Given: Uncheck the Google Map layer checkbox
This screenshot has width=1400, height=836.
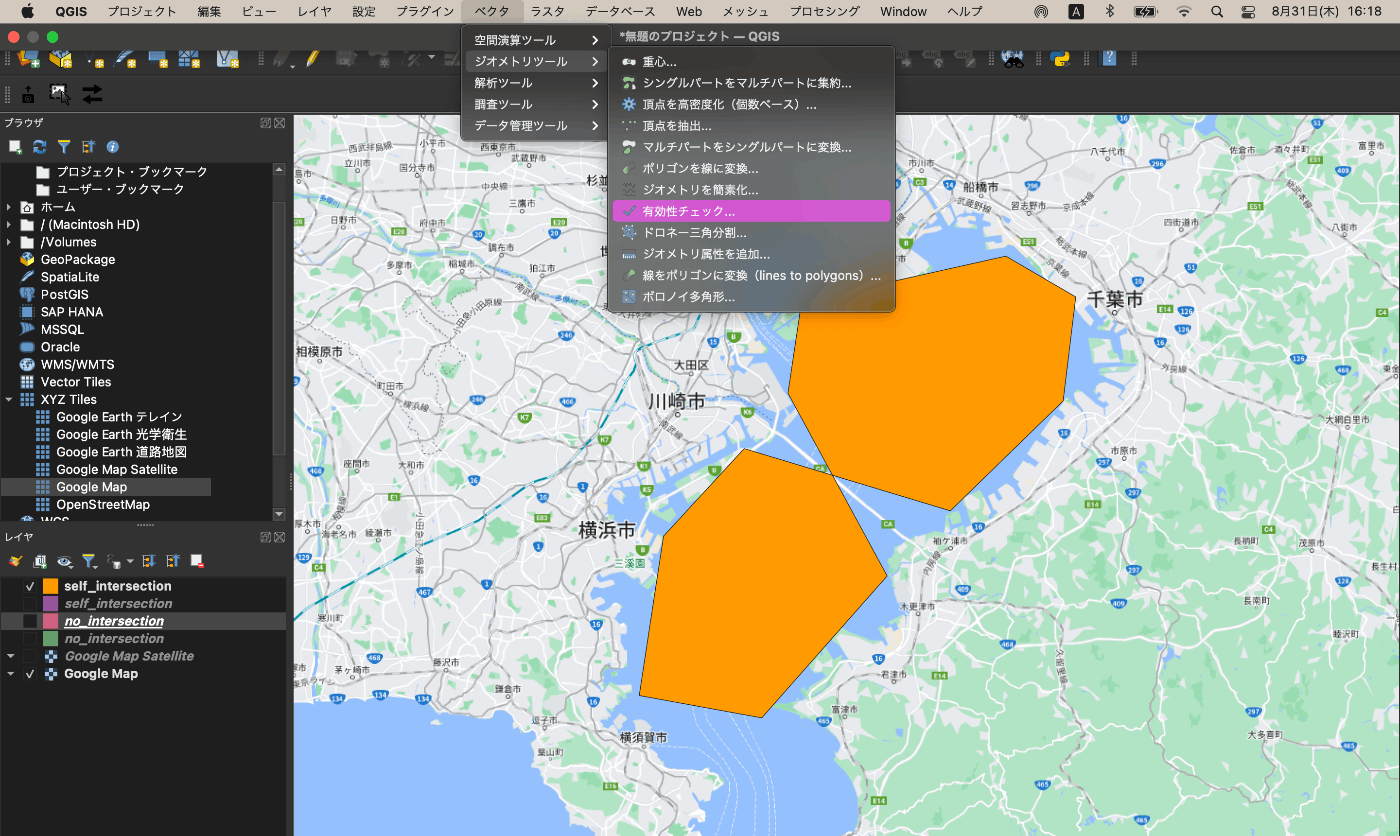Looking at the screenshot, I should coord(30,674).
